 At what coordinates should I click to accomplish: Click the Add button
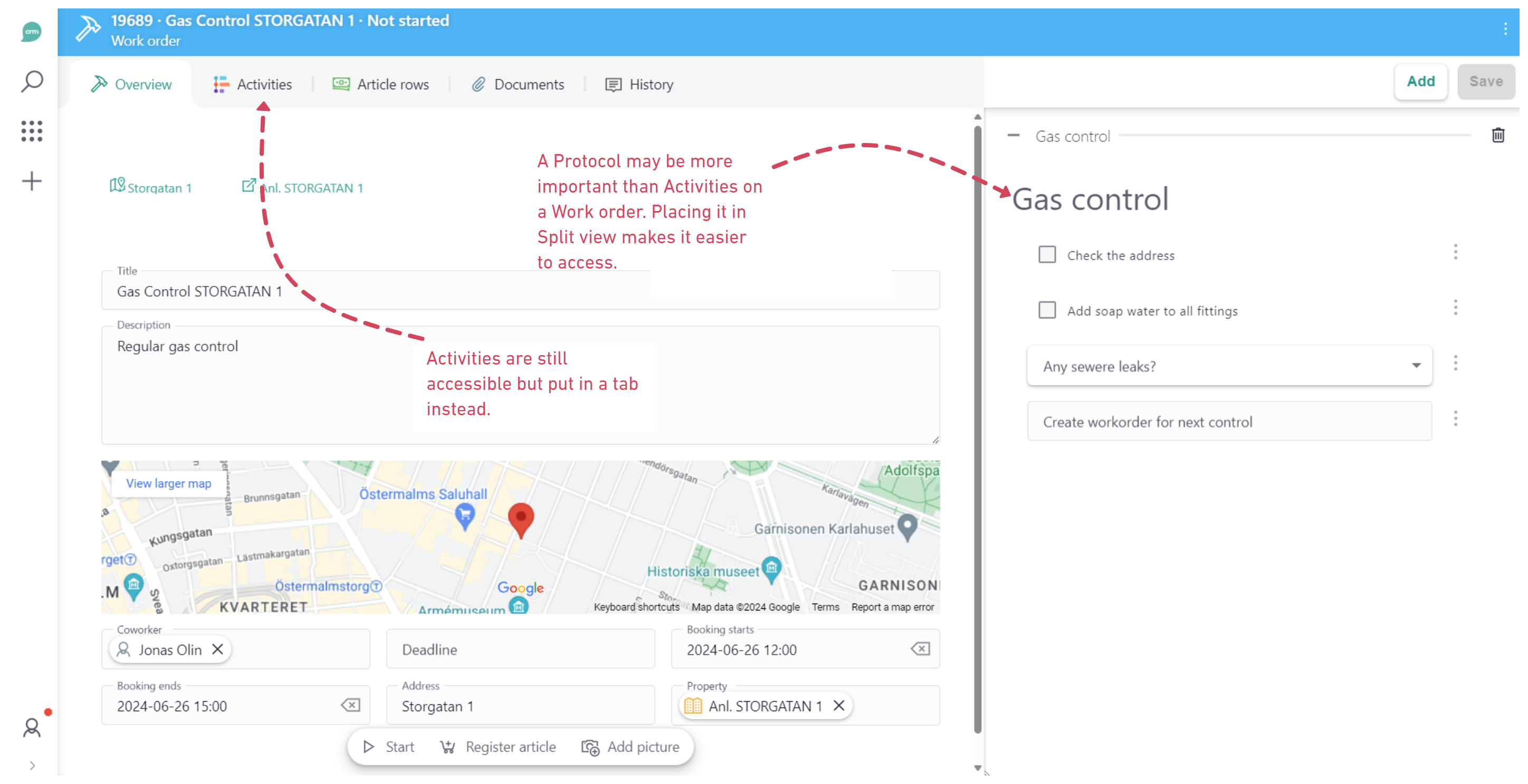1421,82
